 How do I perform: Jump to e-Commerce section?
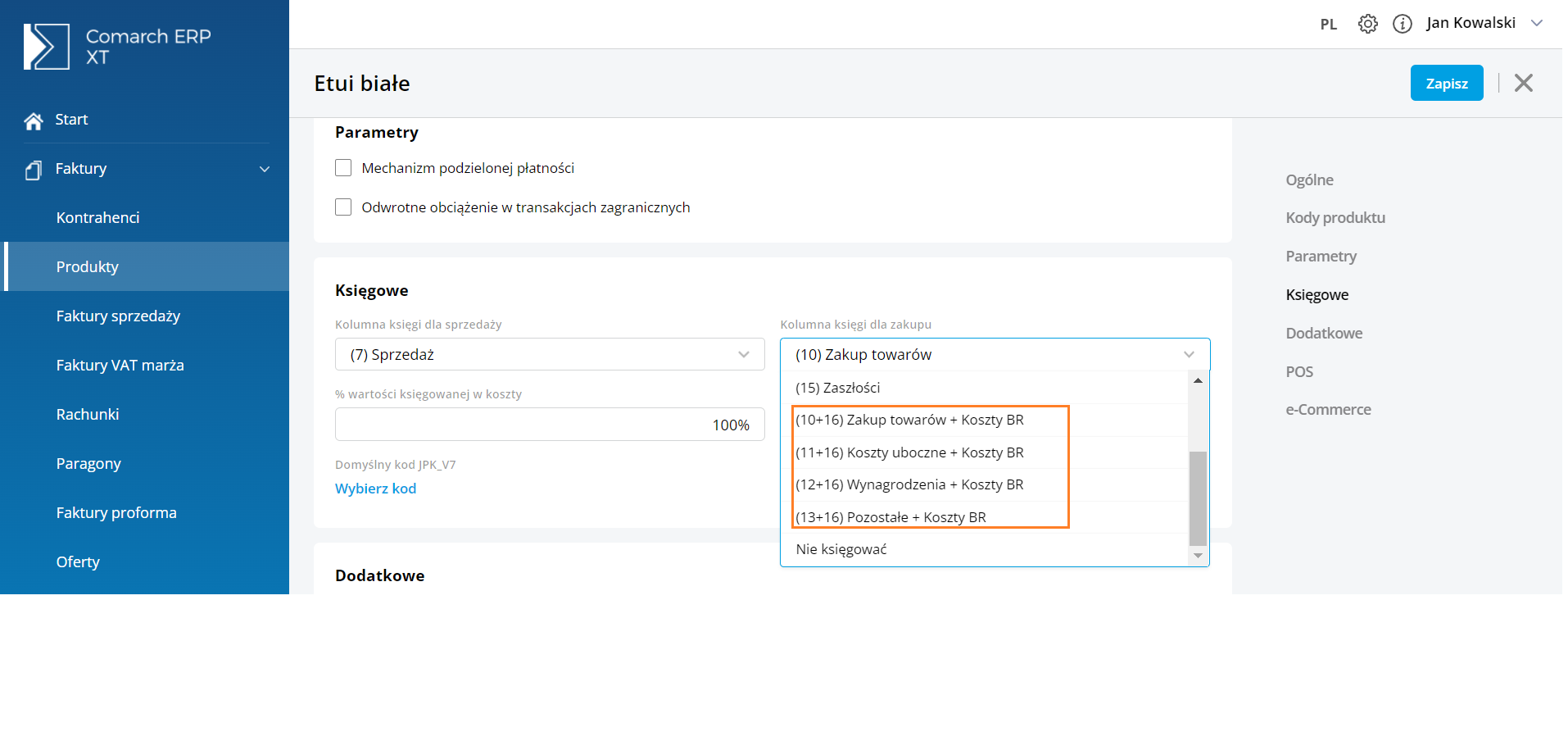[1328, 410]
